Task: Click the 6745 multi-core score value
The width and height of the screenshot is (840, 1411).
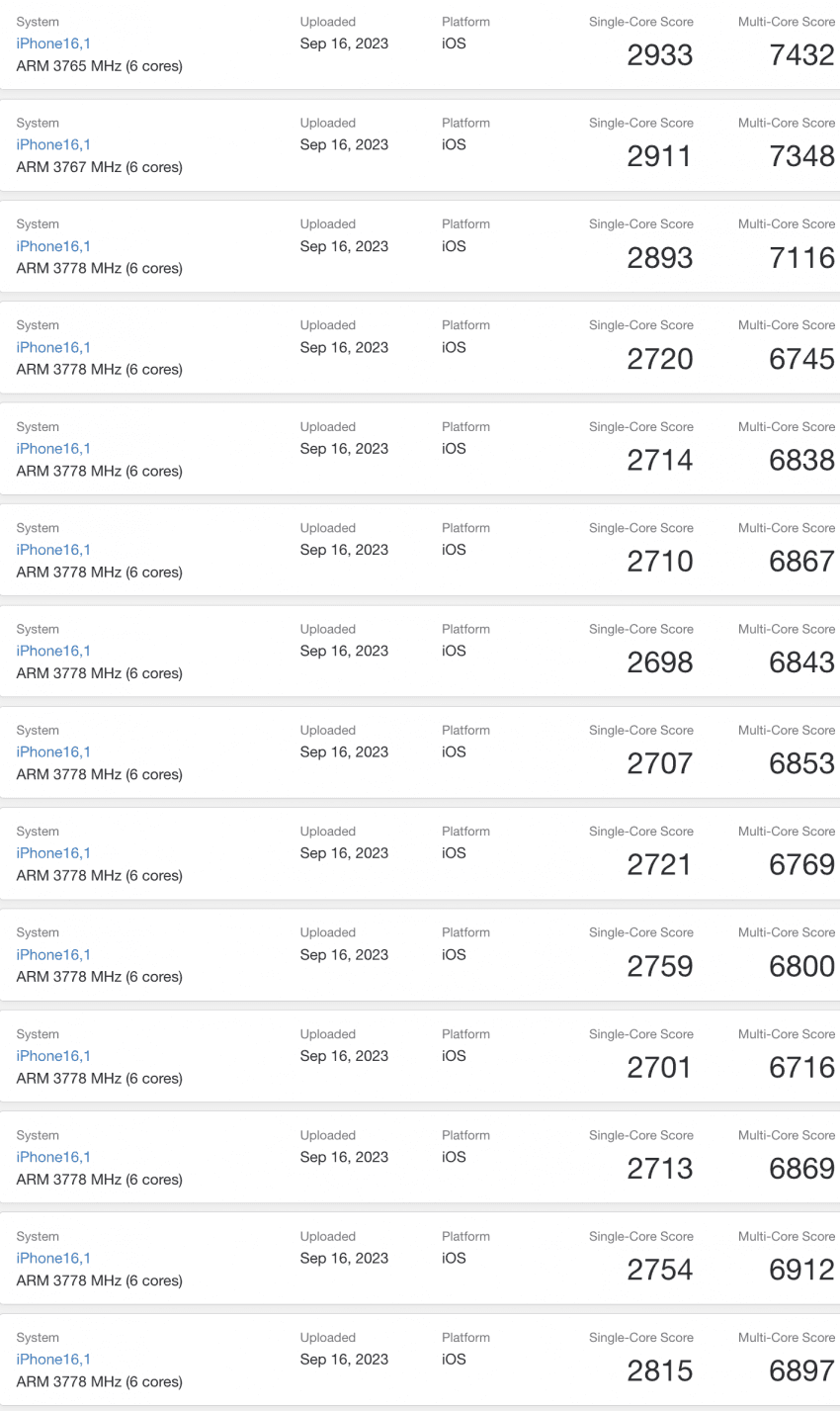Action: point(801,359)
